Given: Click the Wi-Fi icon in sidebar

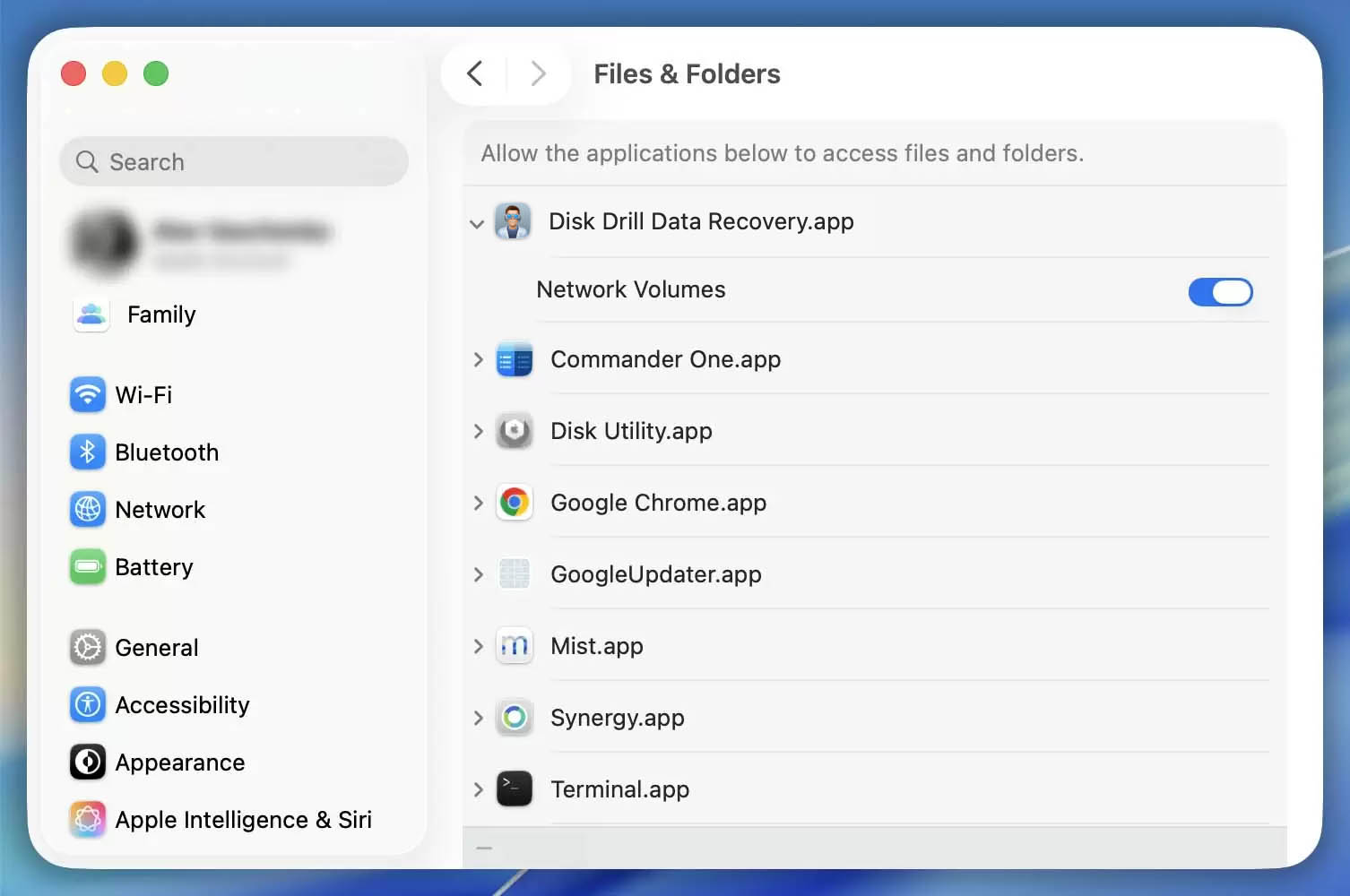Looking at the screenshot, I should click(88, 395).
